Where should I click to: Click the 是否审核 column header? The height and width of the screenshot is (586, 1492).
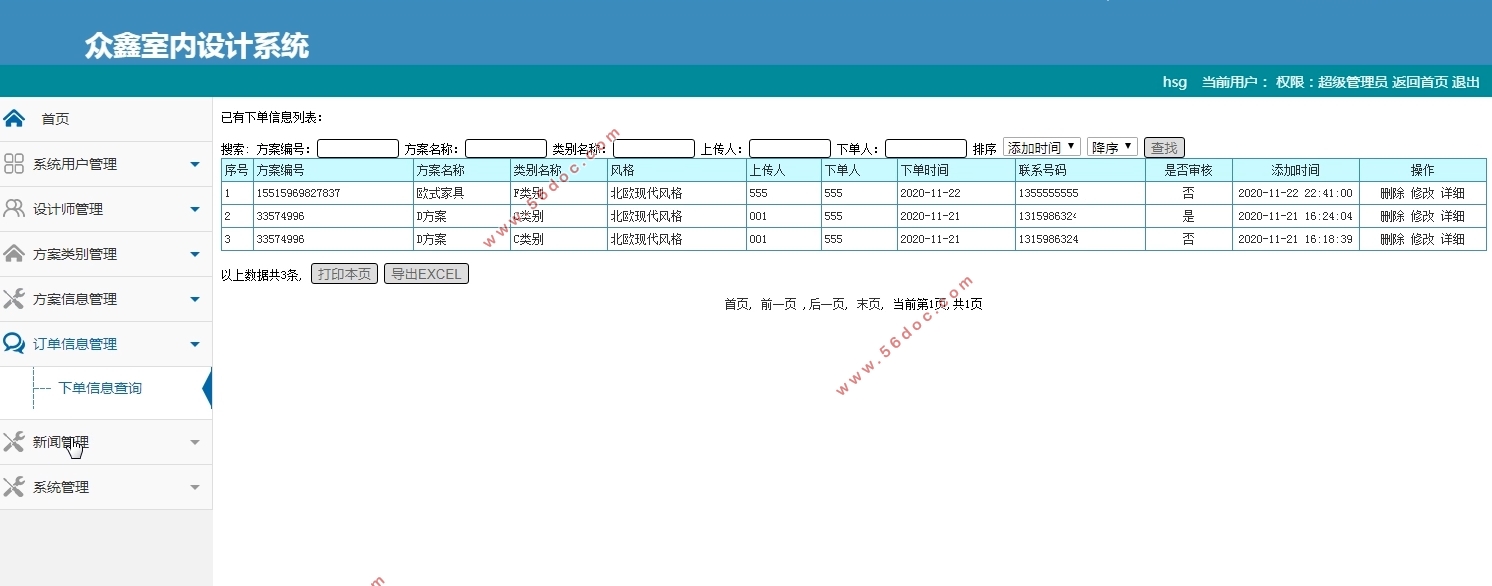[x=1188, y=170]
